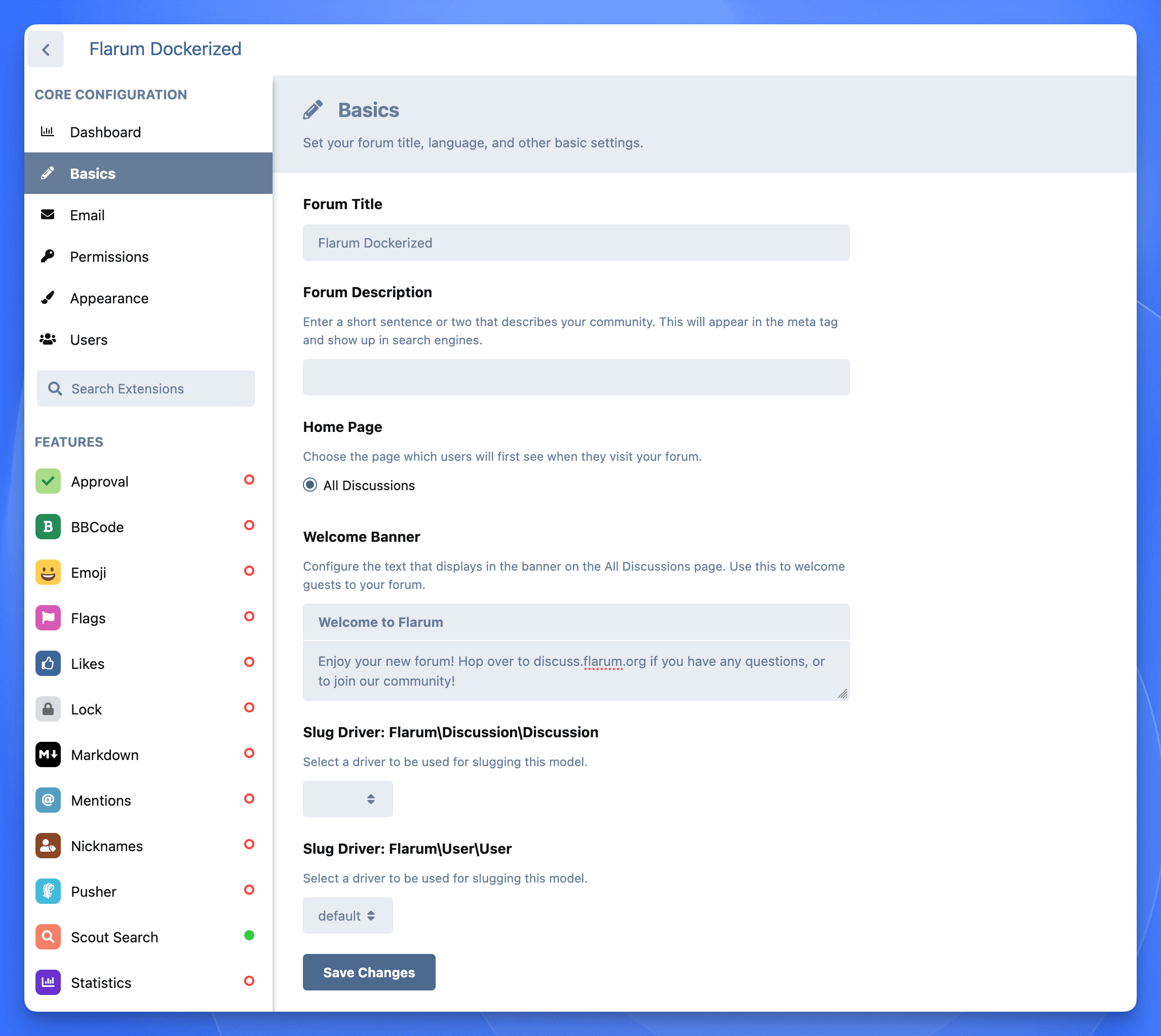This screenshot has width=1161, height=1036.
Task: Select the All Discussions radio button
Action: (x=309, y=485)
